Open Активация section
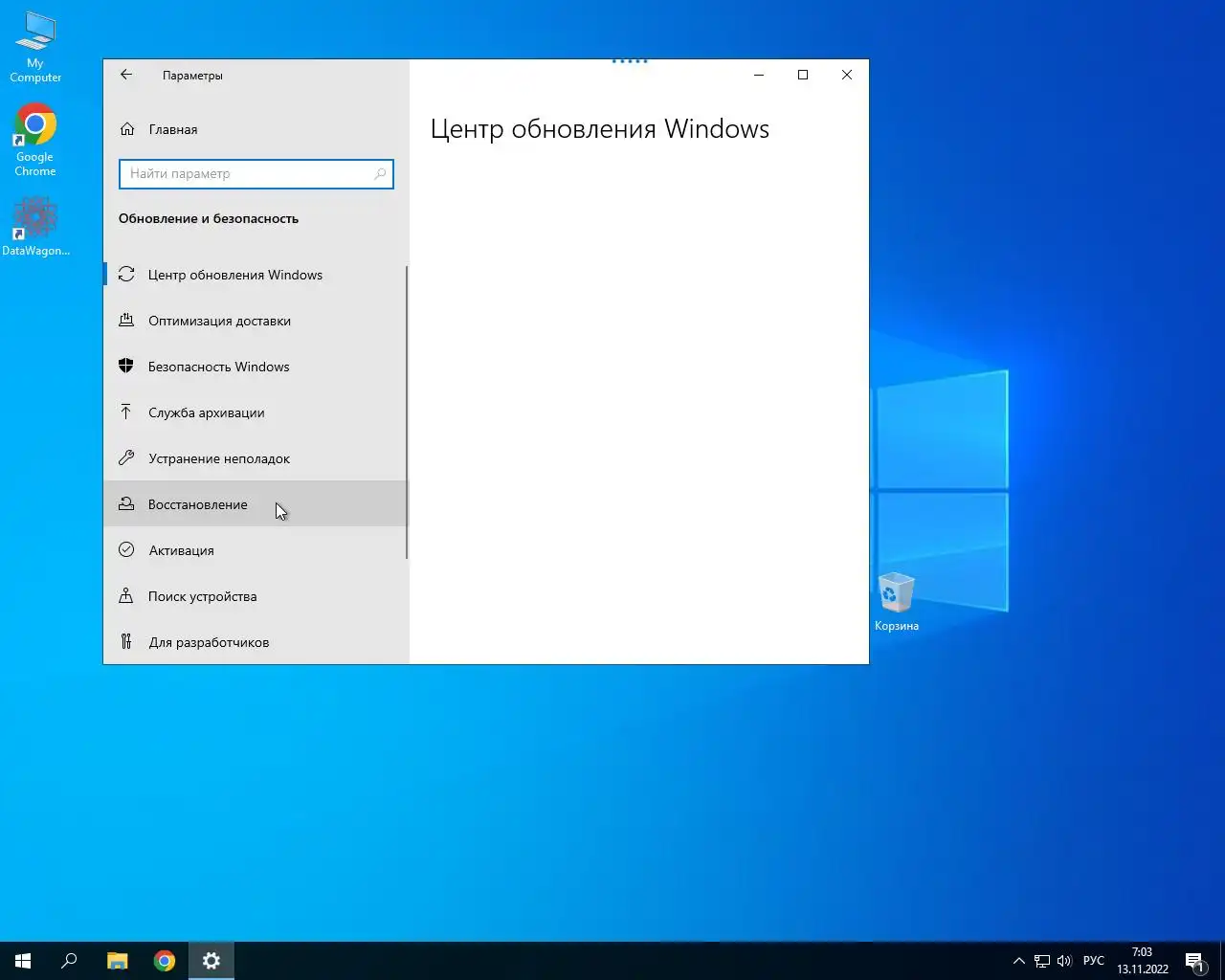Screen dimensions: 1225x980 (x=256, y=550)
